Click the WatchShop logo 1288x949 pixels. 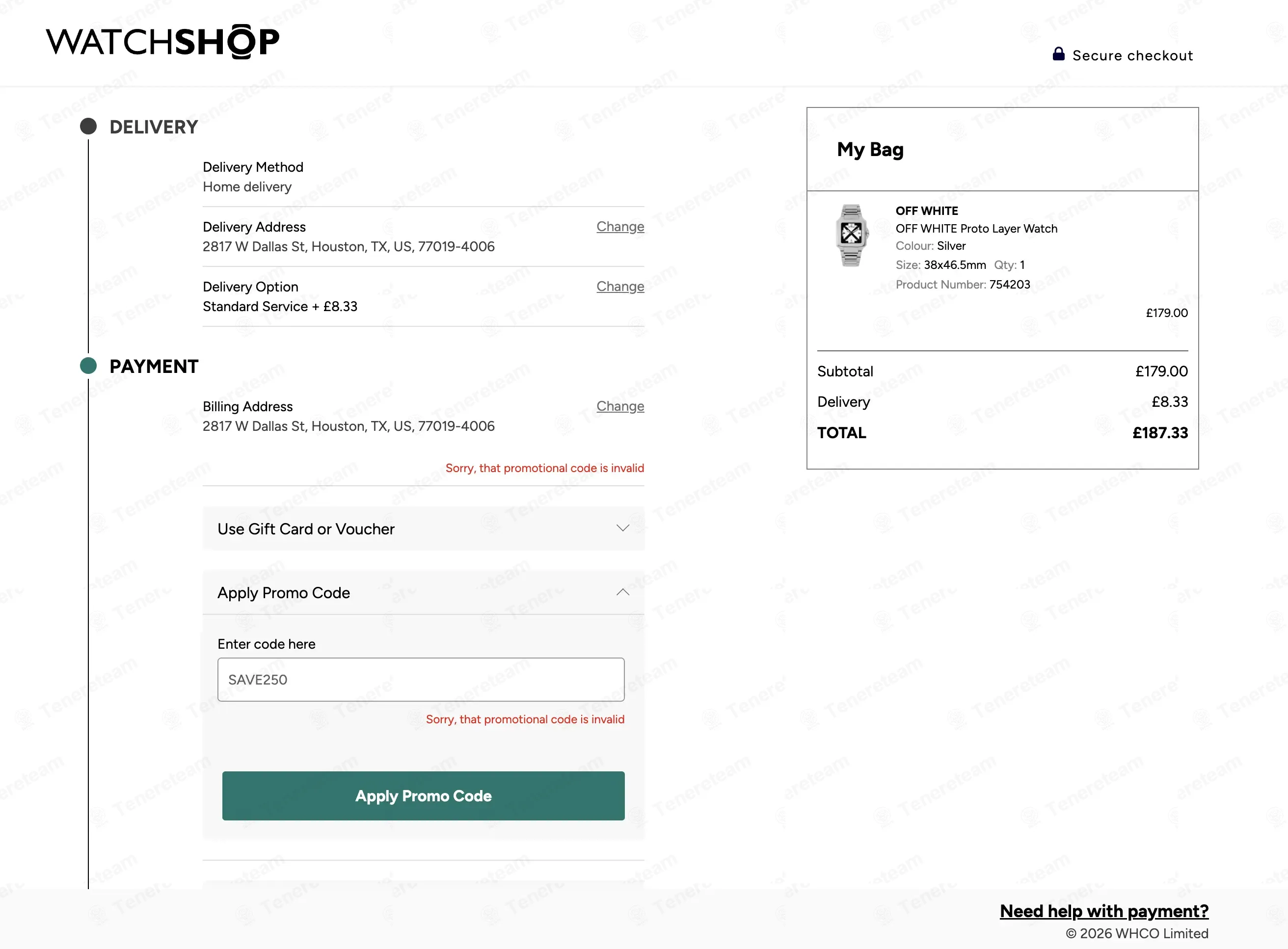click(x=162, y=42)
